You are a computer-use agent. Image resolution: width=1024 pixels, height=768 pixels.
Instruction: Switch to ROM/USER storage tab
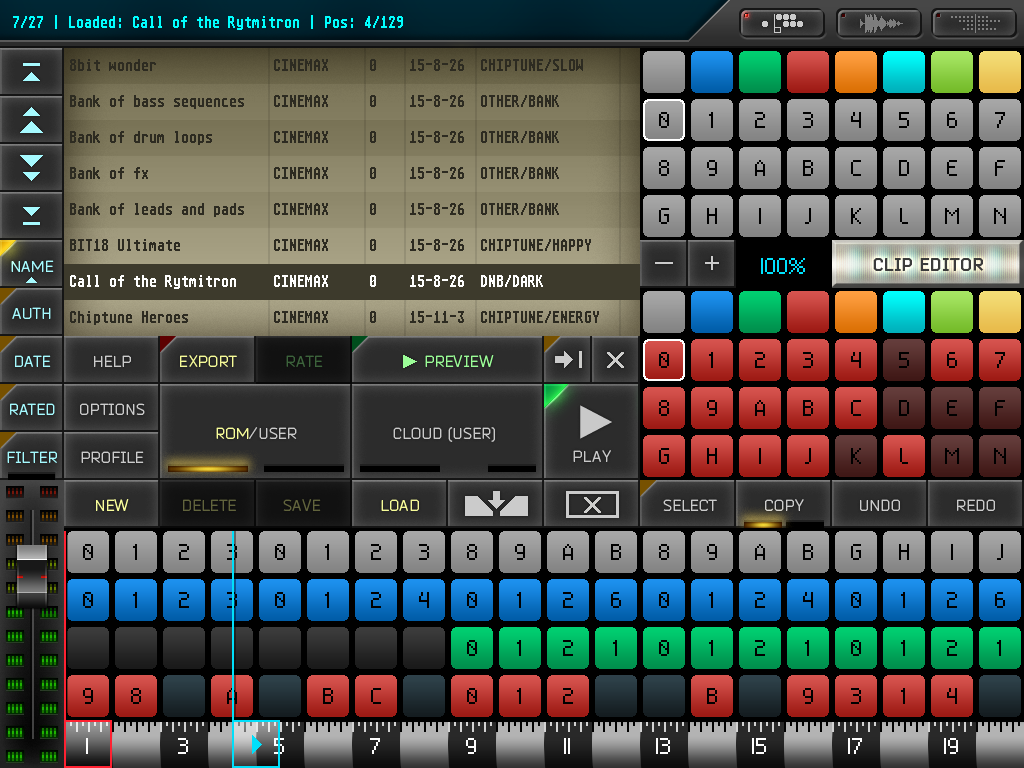(x=255, y=432)
